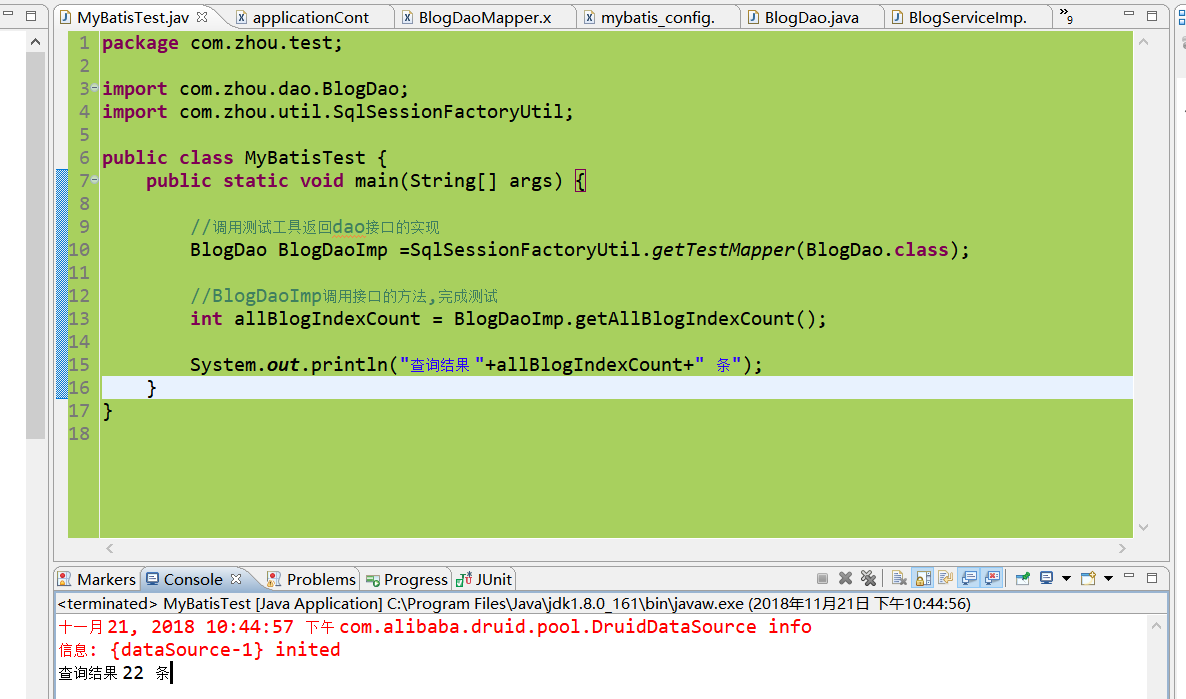This screenshot has width=1186, height=699.
Task: Click the Clear Console icon
Action: (x=898, y=578)
